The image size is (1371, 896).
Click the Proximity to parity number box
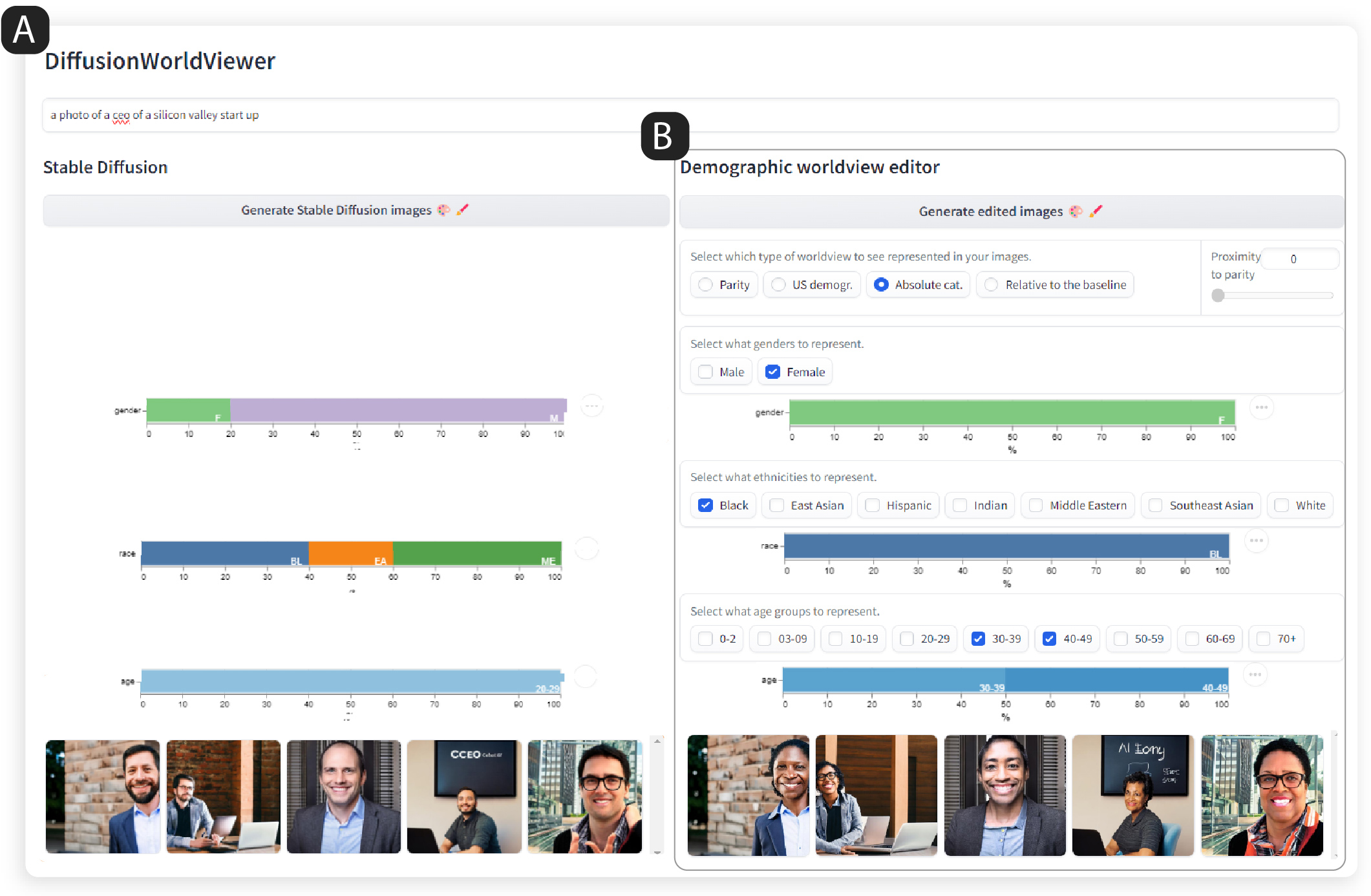pos(1299,259)
